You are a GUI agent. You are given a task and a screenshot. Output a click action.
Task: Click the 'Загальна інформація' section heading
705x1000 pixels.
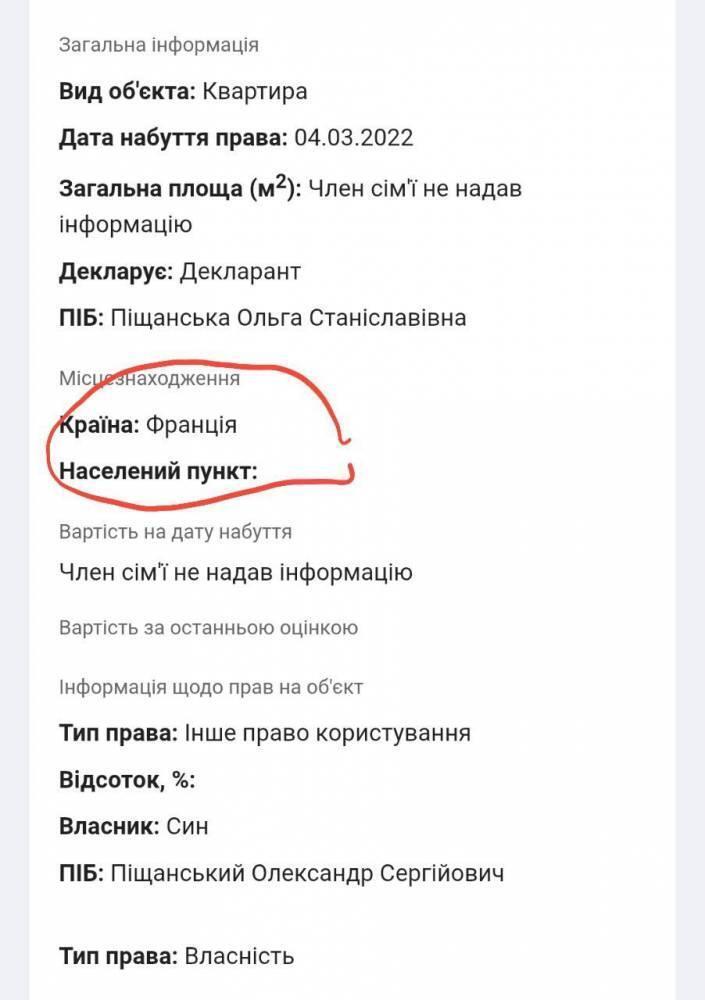point(159,45)
